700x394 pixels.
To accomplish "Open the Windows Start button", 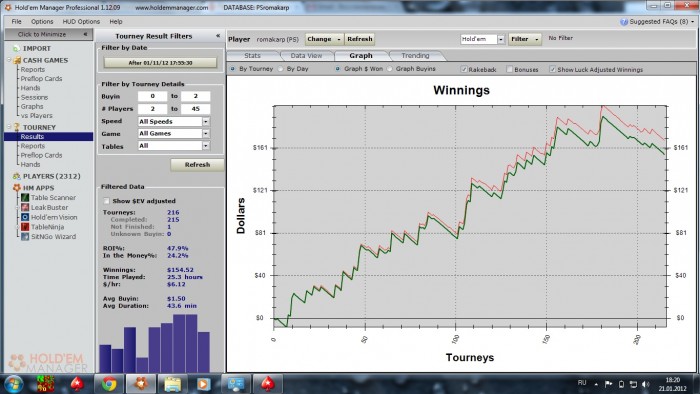I will click(13, 384).
